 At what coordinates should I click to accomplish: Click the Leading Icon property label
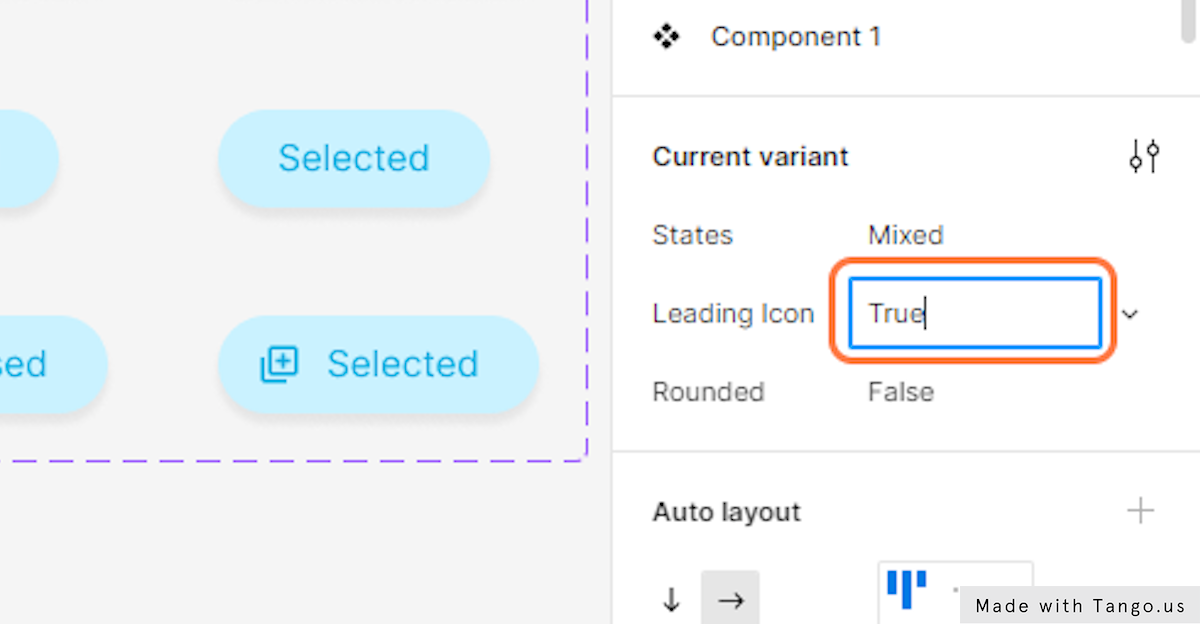point(733,314)
